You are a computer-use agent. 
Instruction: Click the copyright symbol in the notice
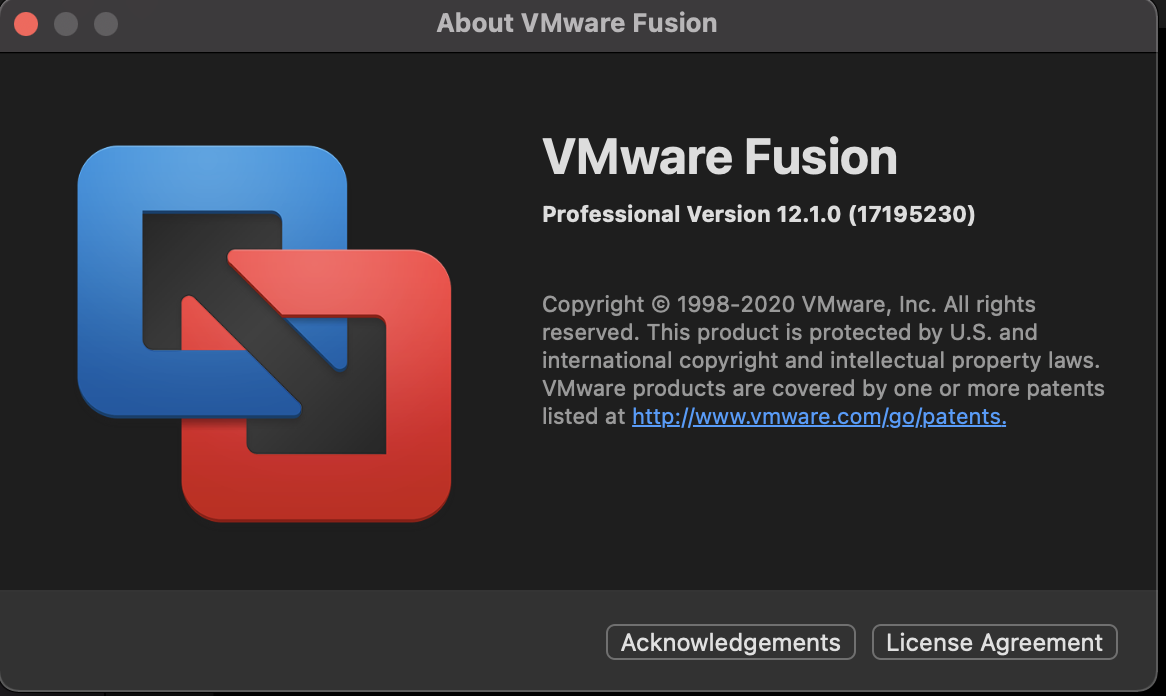(660, 304)
